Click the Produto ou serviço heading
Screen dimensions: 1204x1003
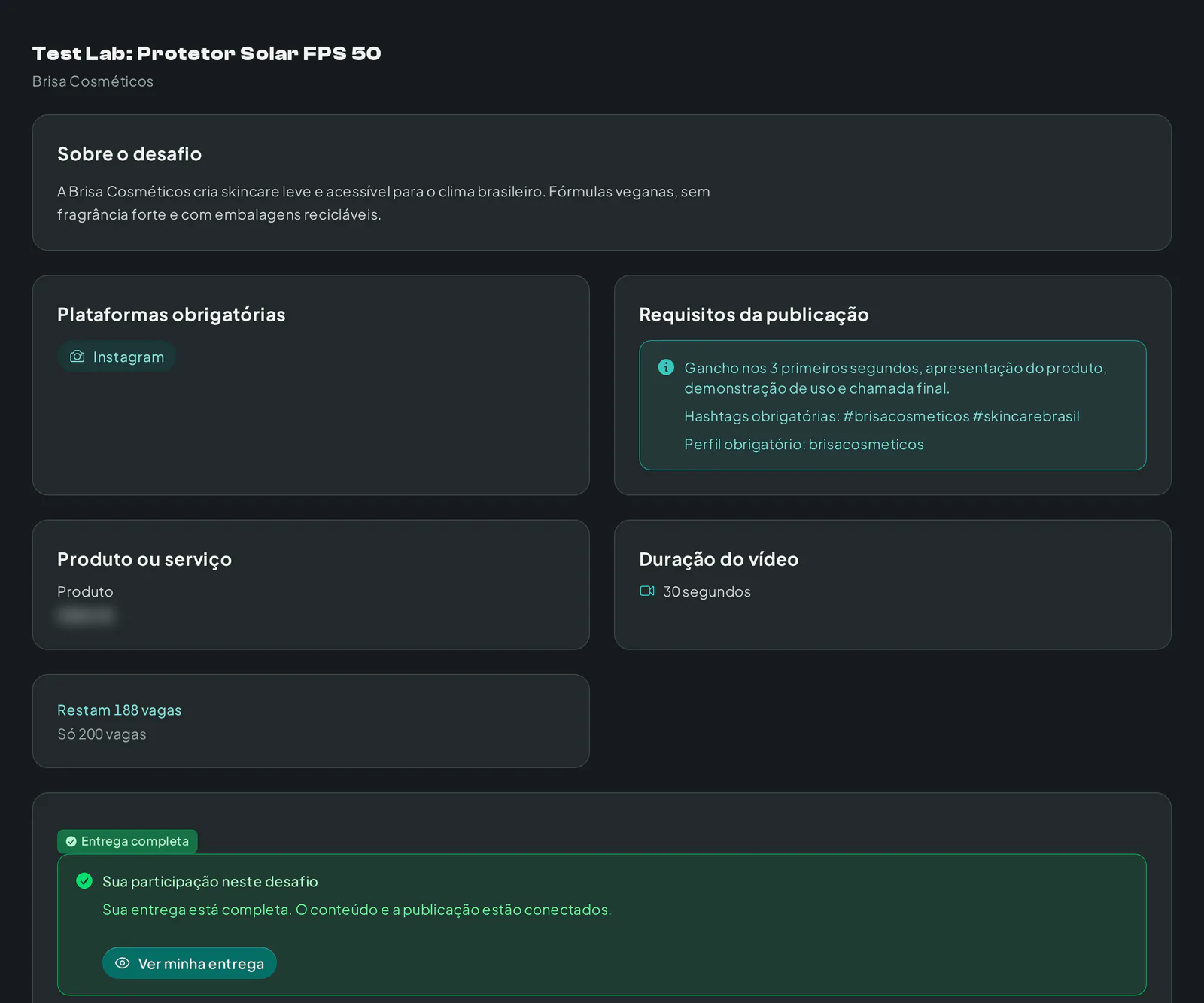pos(144,559)
